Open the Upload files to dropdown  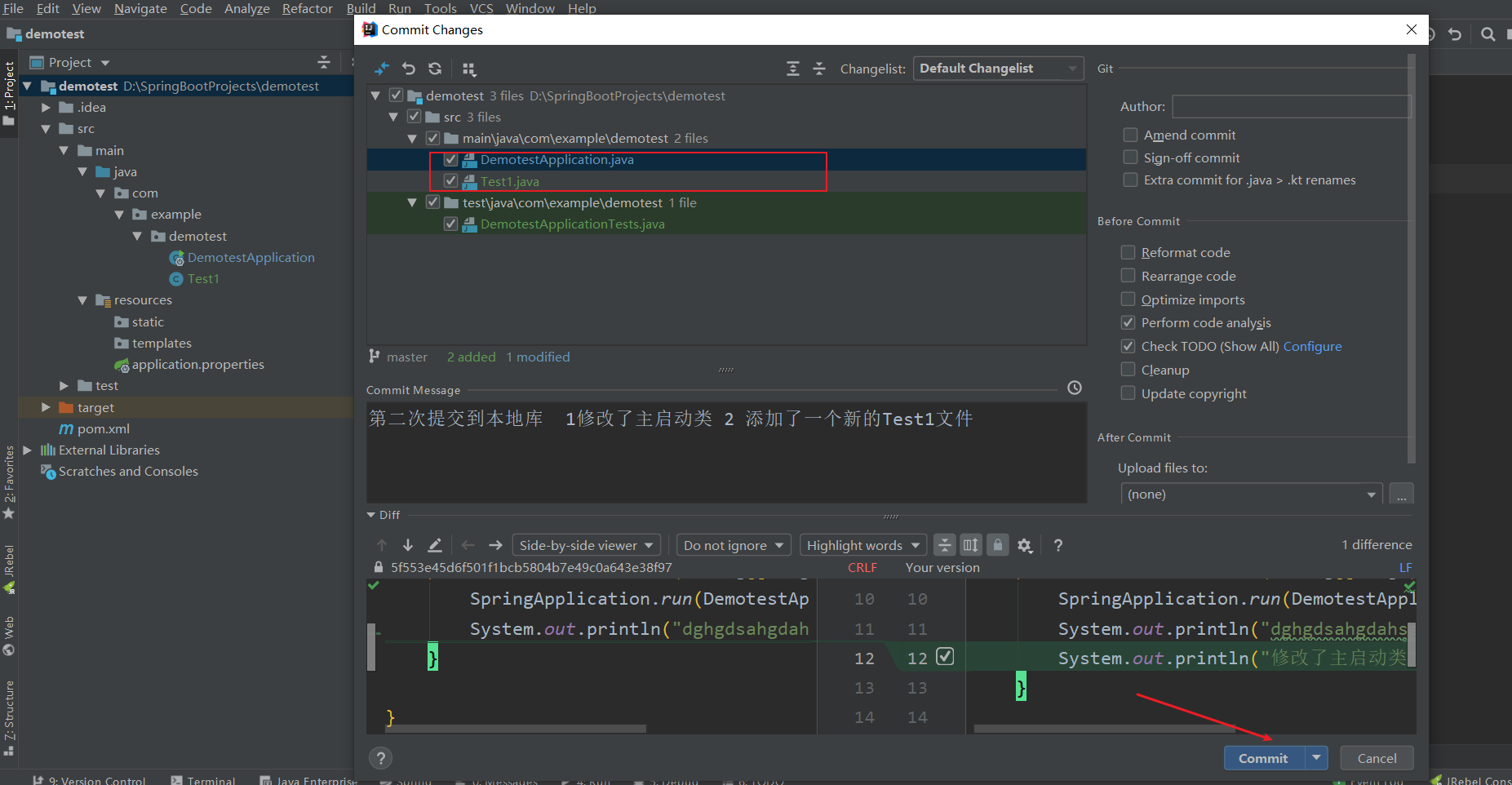pos(1252,495)
